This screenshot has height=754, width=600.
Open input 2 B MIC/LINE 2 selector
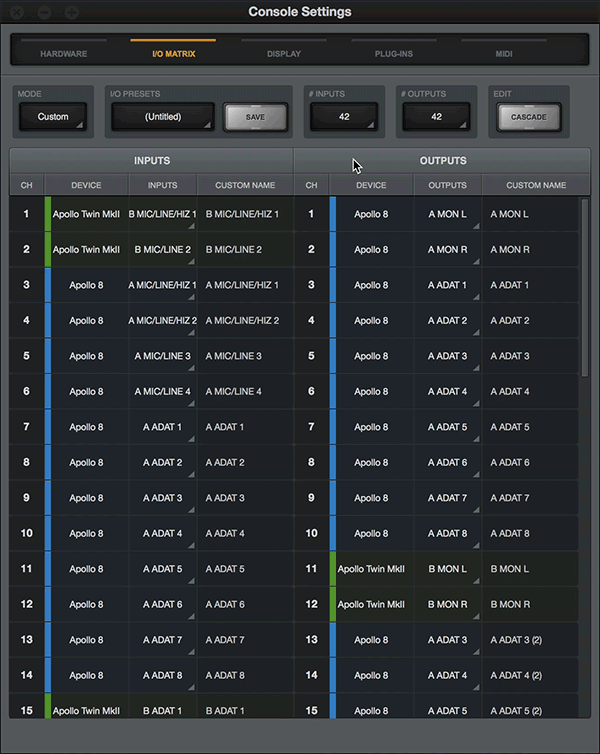[x=162, y=250]
